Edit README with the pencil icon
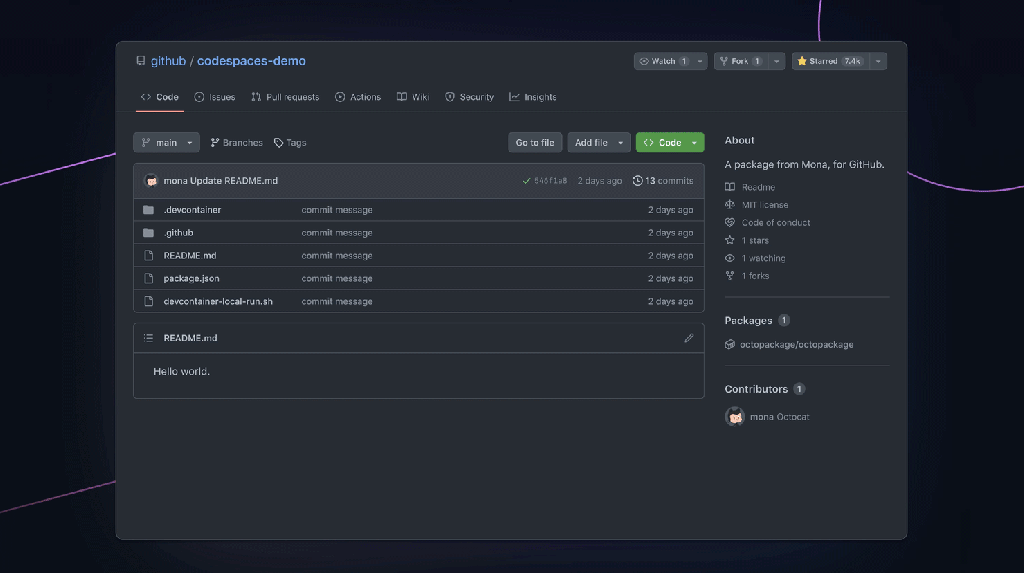 coord(688,338)
